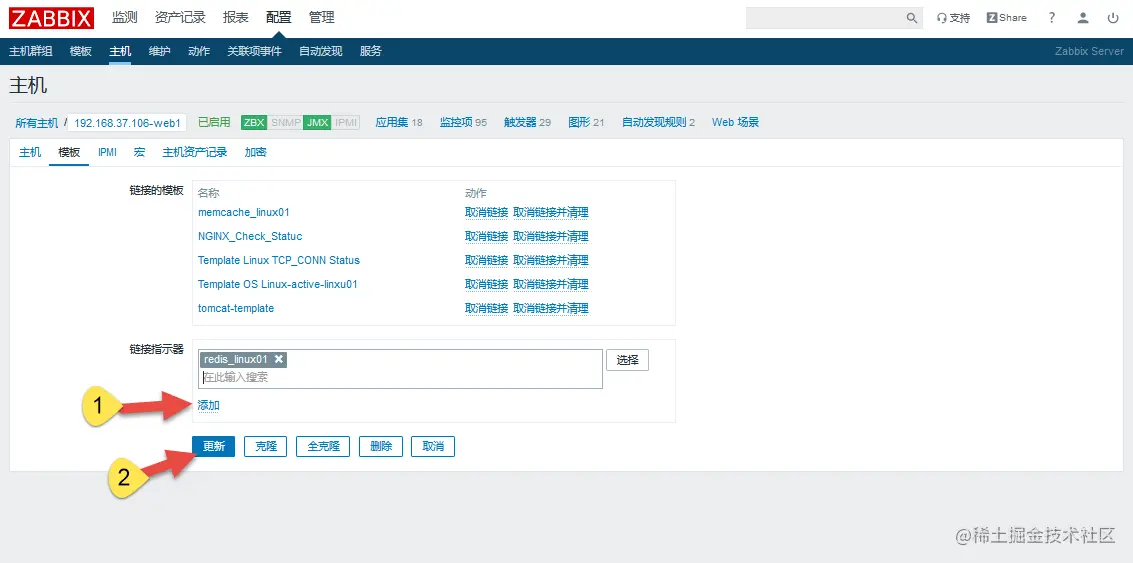Go to the 自动发现 submenu
Screen dimensions: 1133x563
tap(320, 51)
